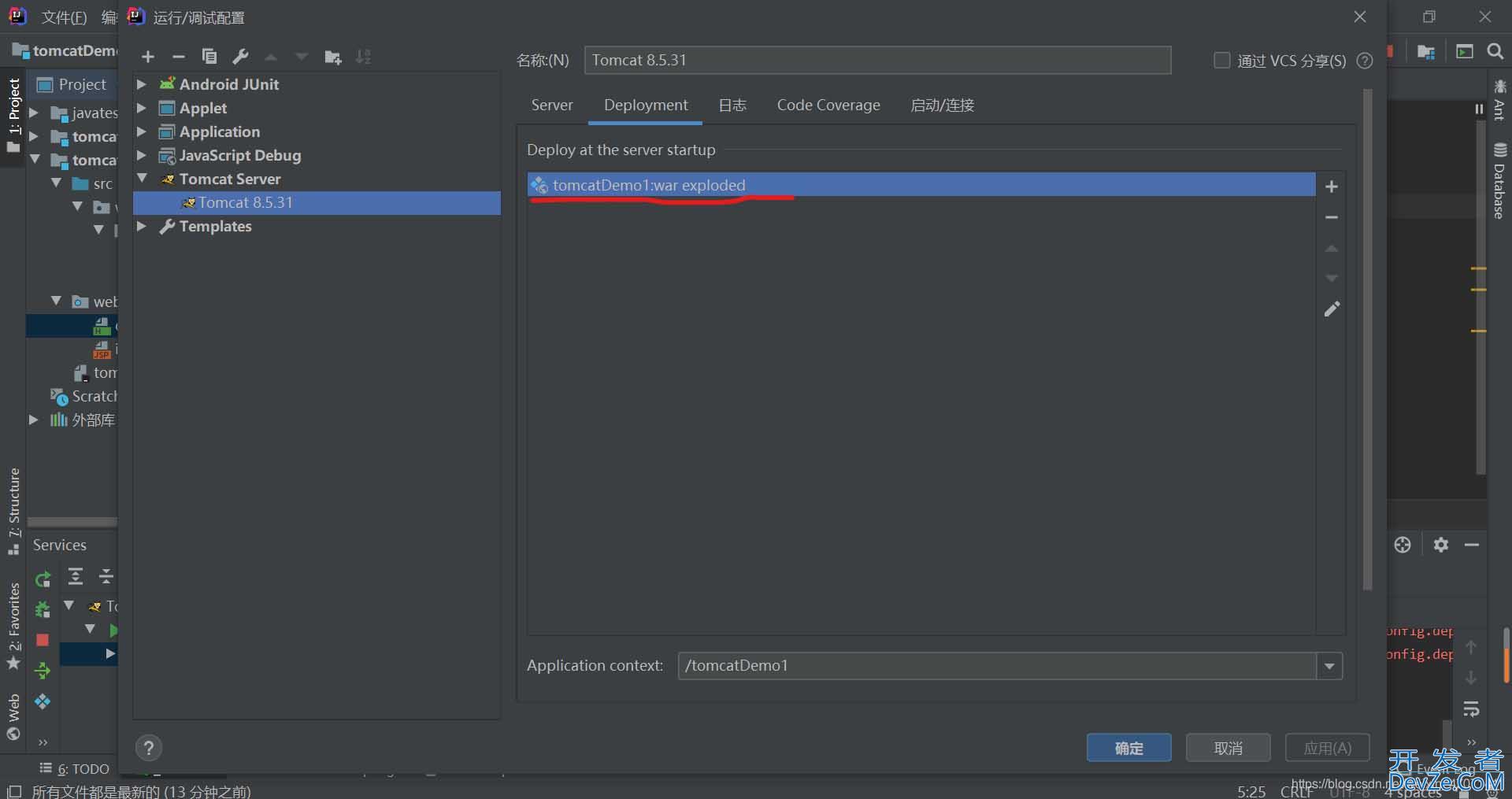Open the Application context dropdown
1512x799 pixels.
[x=1329, y=666]
